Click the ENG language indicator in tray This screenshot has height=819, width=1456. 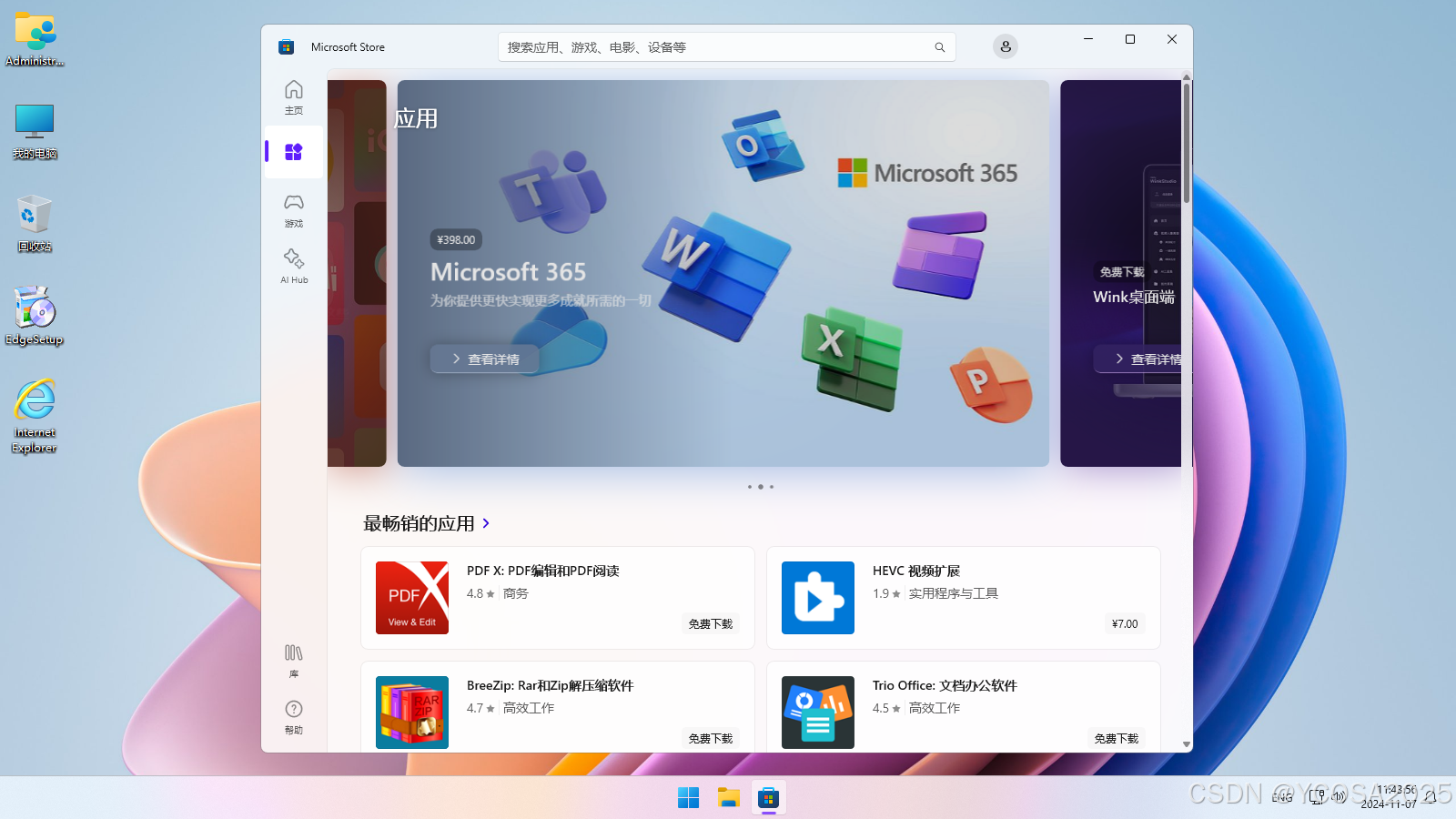pos(1282,797)
